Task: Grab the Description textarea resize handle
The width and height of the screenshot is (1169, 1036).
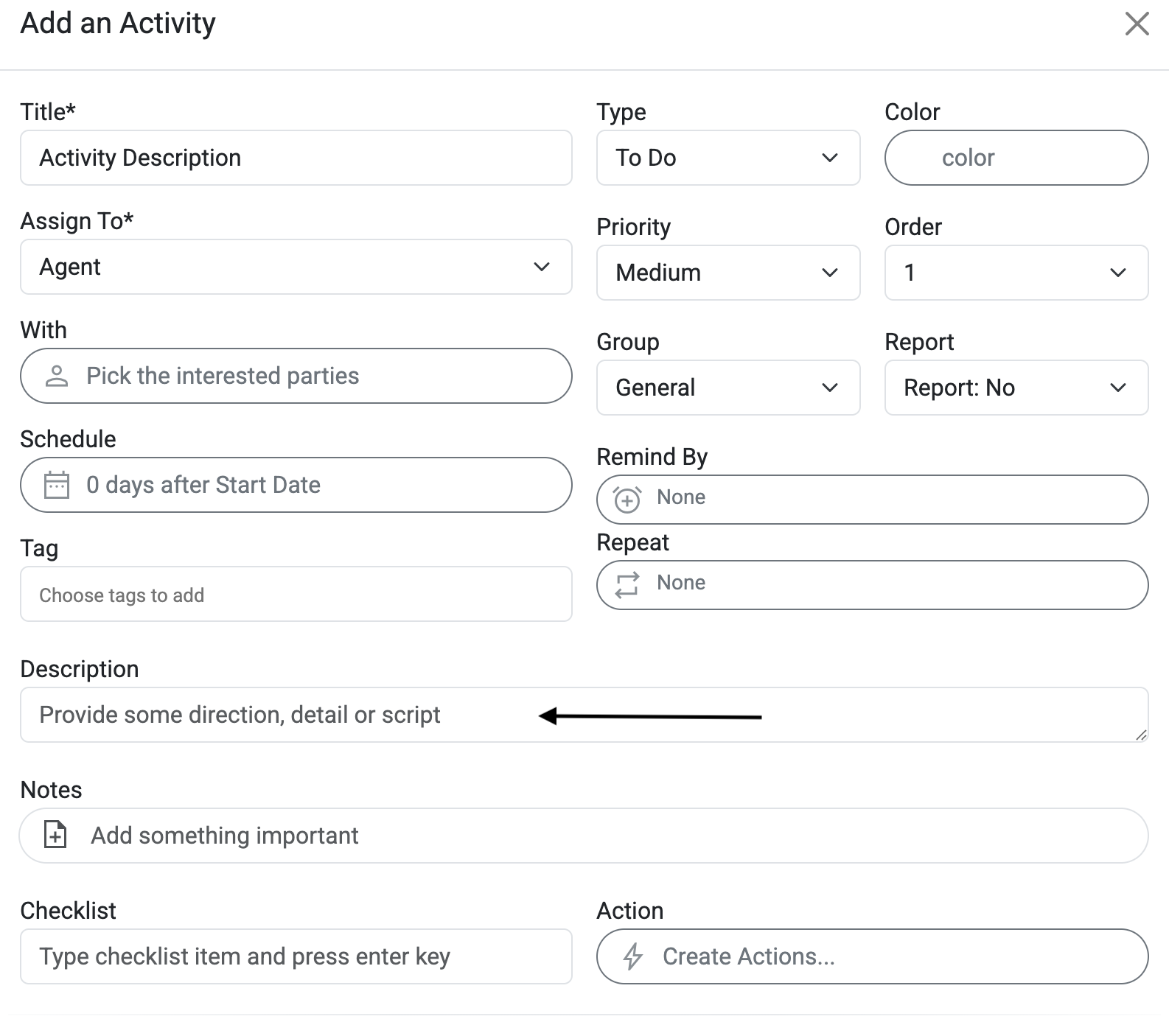Action: (x=1141, y=735)
